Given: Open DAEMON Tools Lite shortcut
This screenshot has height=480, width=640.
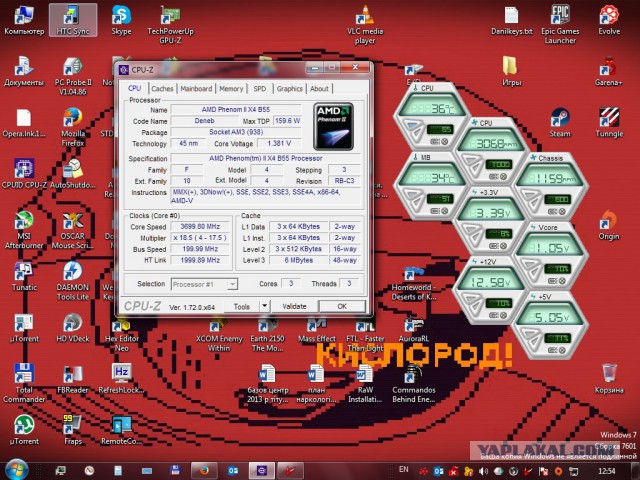Looking at the screenshot, I should tap(73, 281).
